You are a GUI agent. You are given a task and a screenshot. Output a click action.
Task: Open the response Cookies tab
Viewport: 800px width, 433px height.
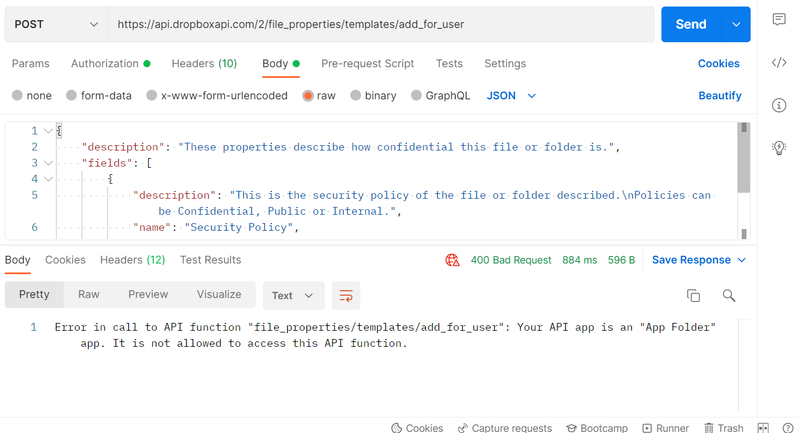65,260
